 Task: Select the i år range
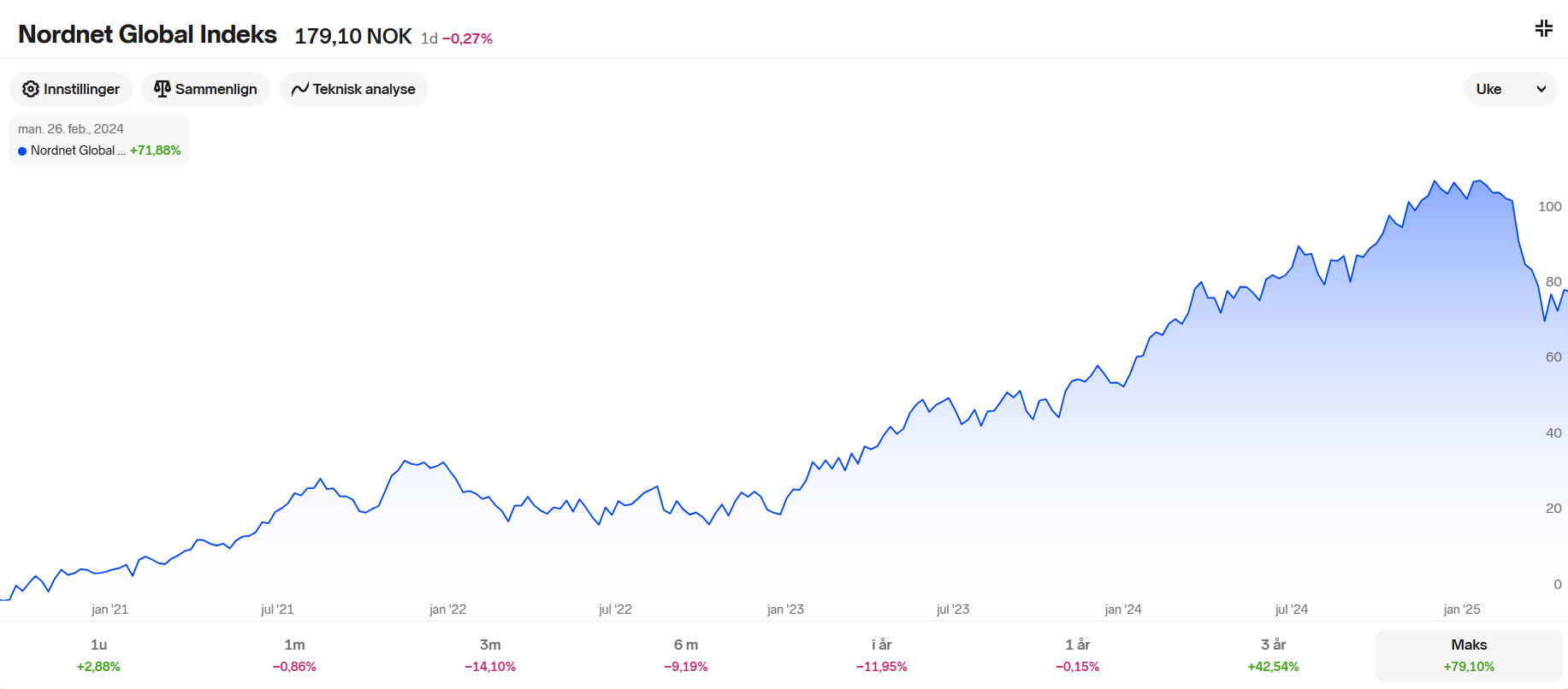(x=882, y=655)
